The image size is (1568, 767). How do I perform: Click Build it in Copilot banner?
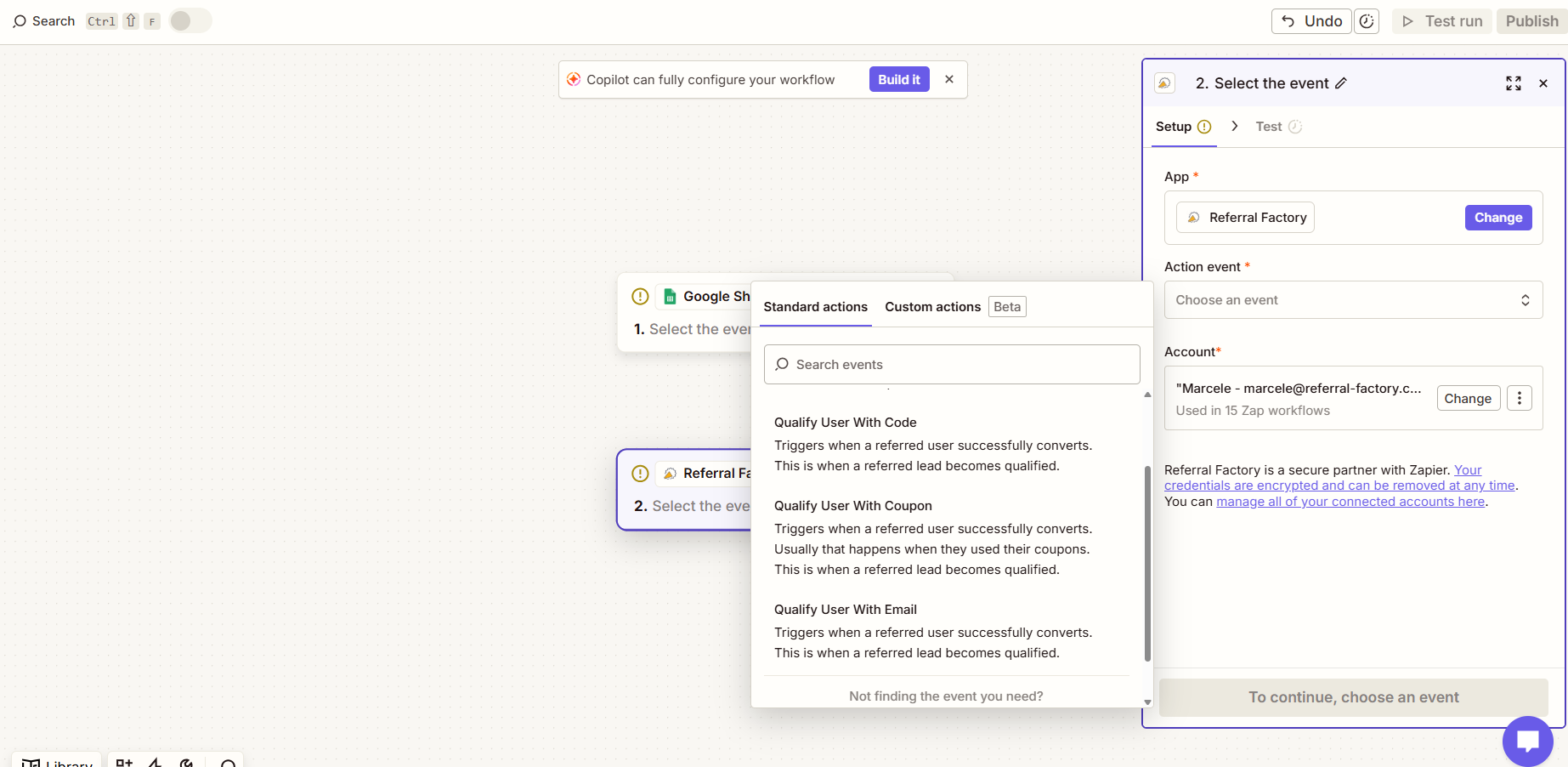[899, 79]
